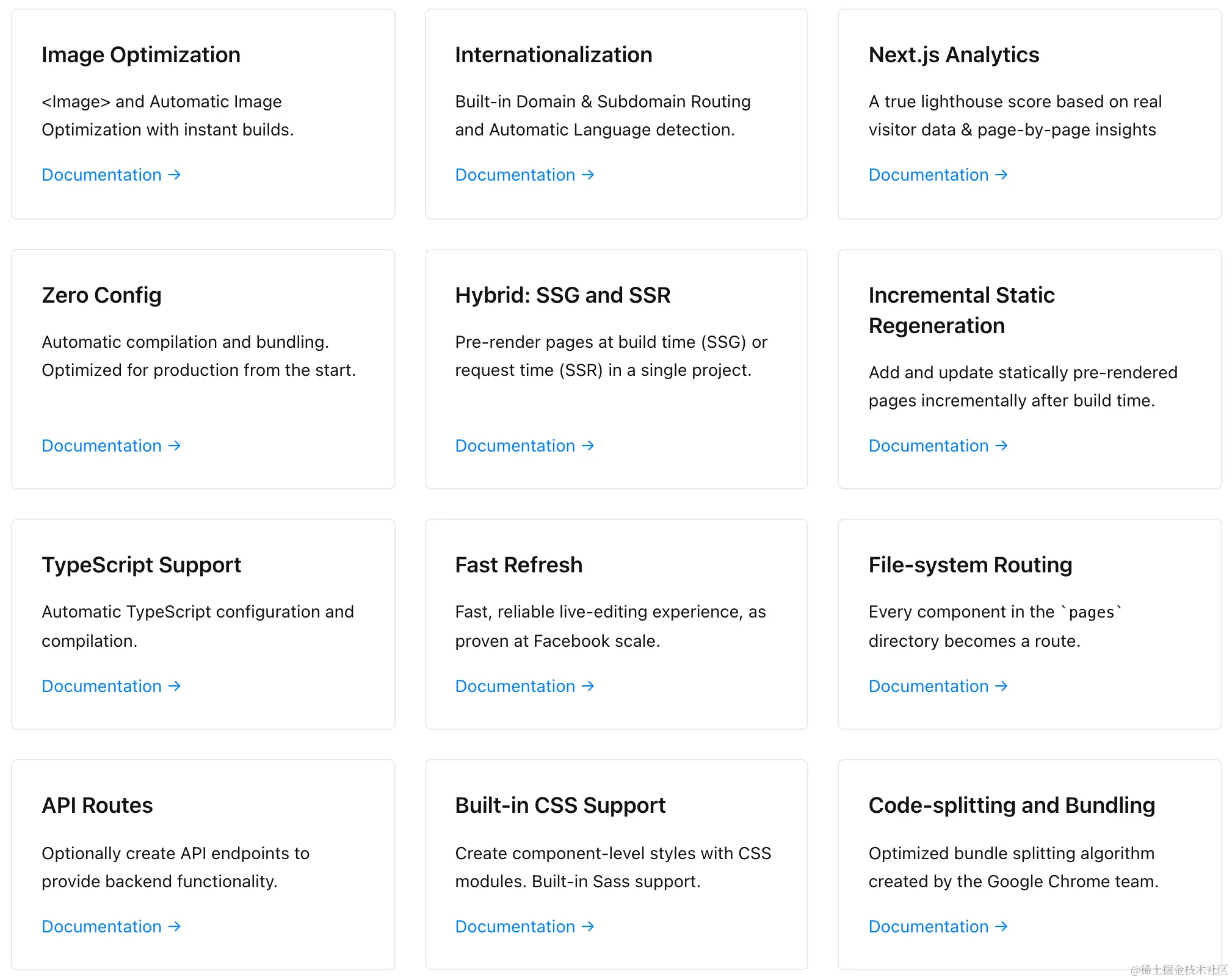Click arrow icon beside Fast Refresh Documentation
Viewport: 1232px width, 980px height.
click(588, 686)
